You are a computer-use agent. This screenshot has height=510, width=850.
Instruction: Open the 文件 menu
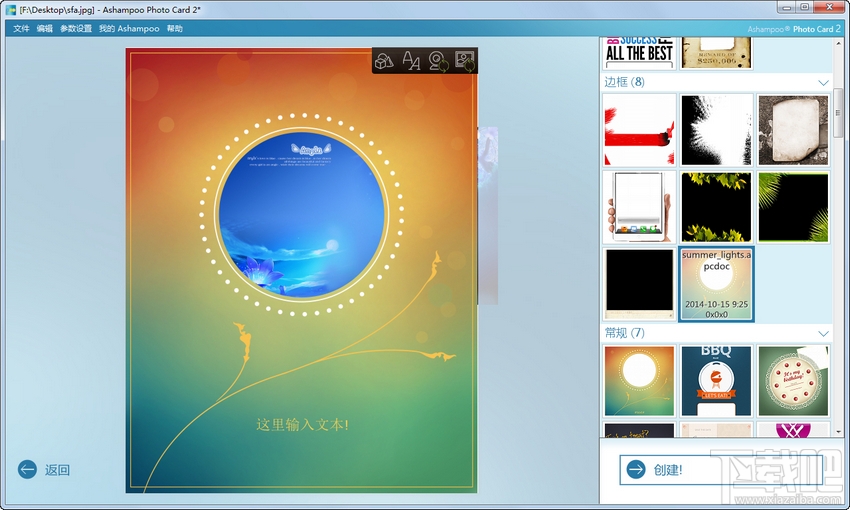point(21,29)
